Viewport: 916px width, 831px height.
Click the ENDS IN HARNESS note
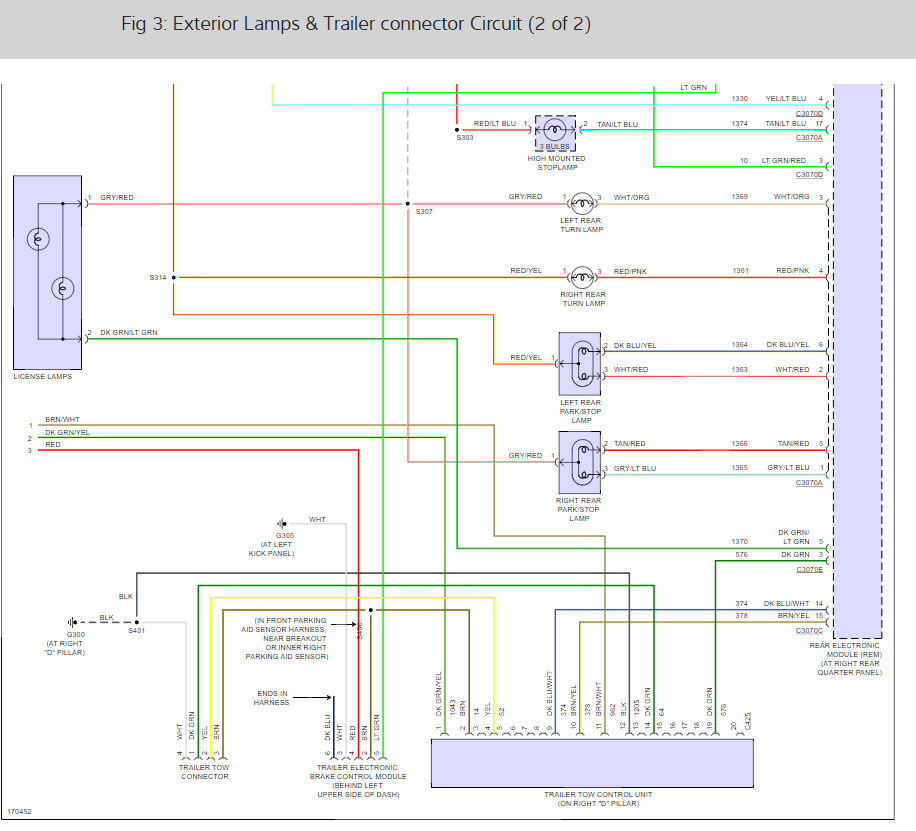[272, 698]
